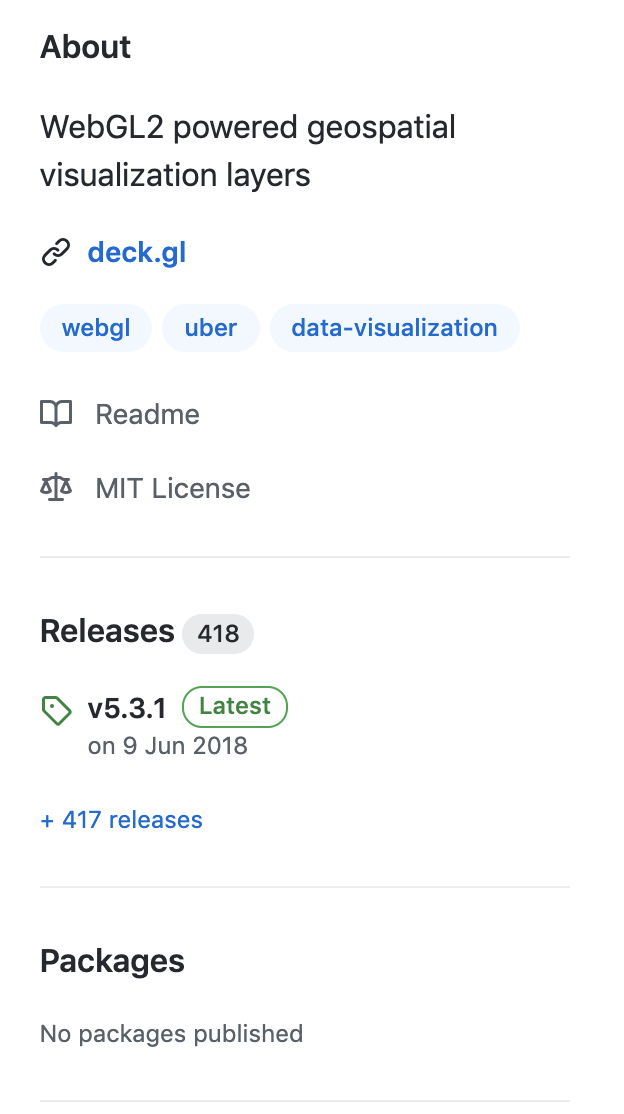
Task: Browse repositories tagged webgl
Action: pos(95,327)
